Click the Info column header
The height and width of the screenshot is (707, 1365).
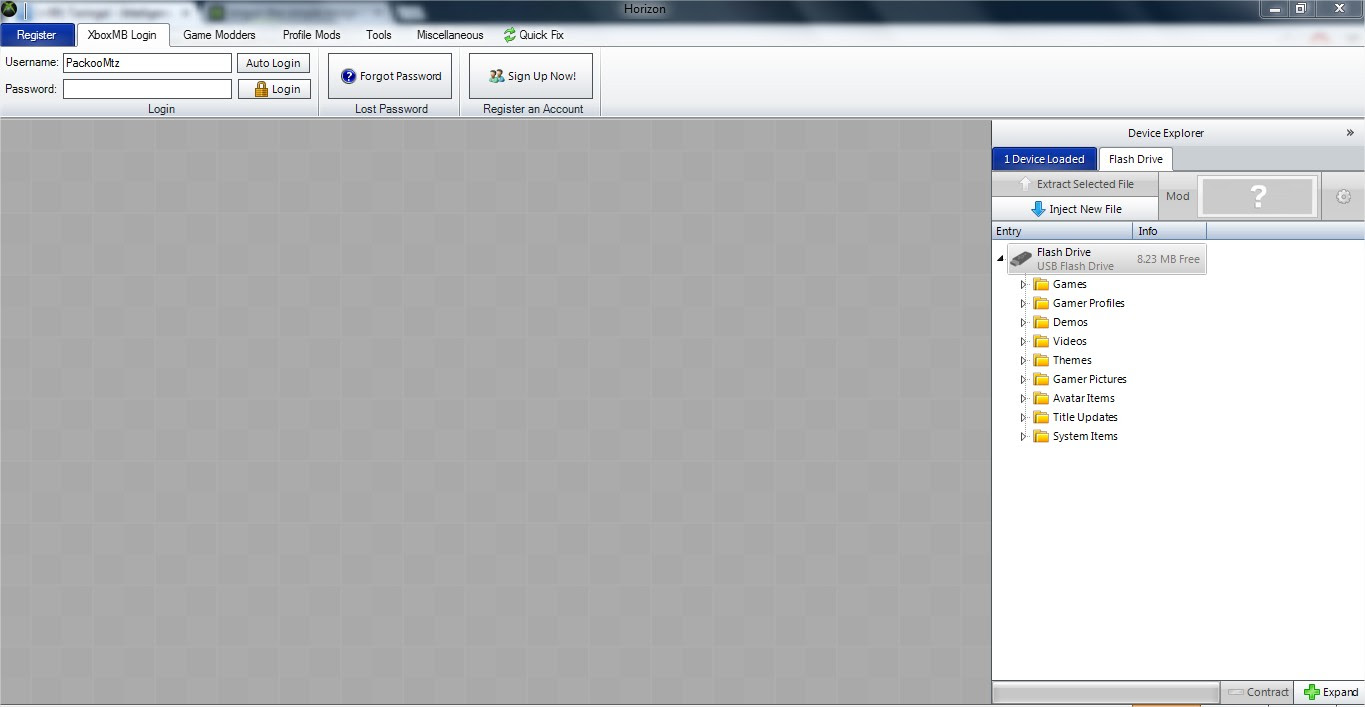(1170, 231)
